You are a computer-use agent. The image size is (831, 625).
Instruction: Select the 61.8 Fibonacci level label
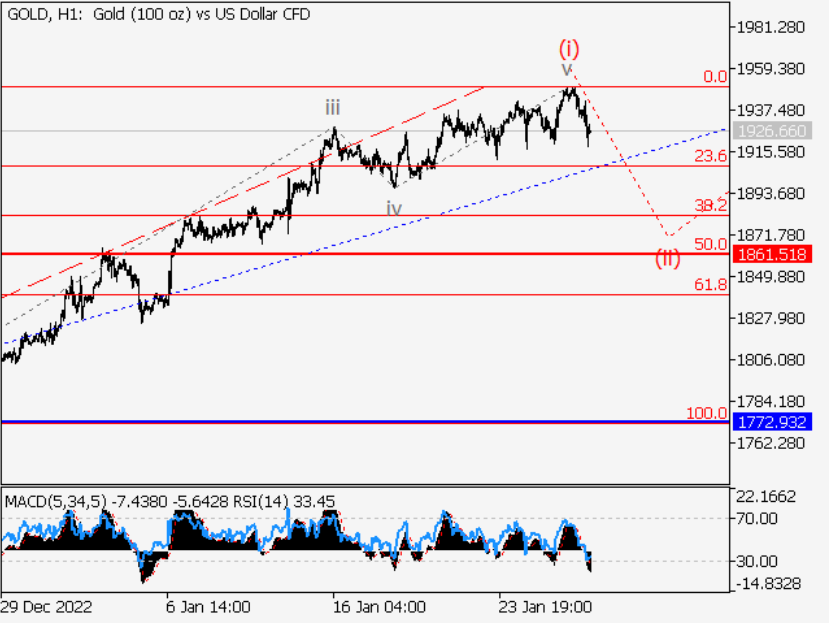click(x=711, y=285)
